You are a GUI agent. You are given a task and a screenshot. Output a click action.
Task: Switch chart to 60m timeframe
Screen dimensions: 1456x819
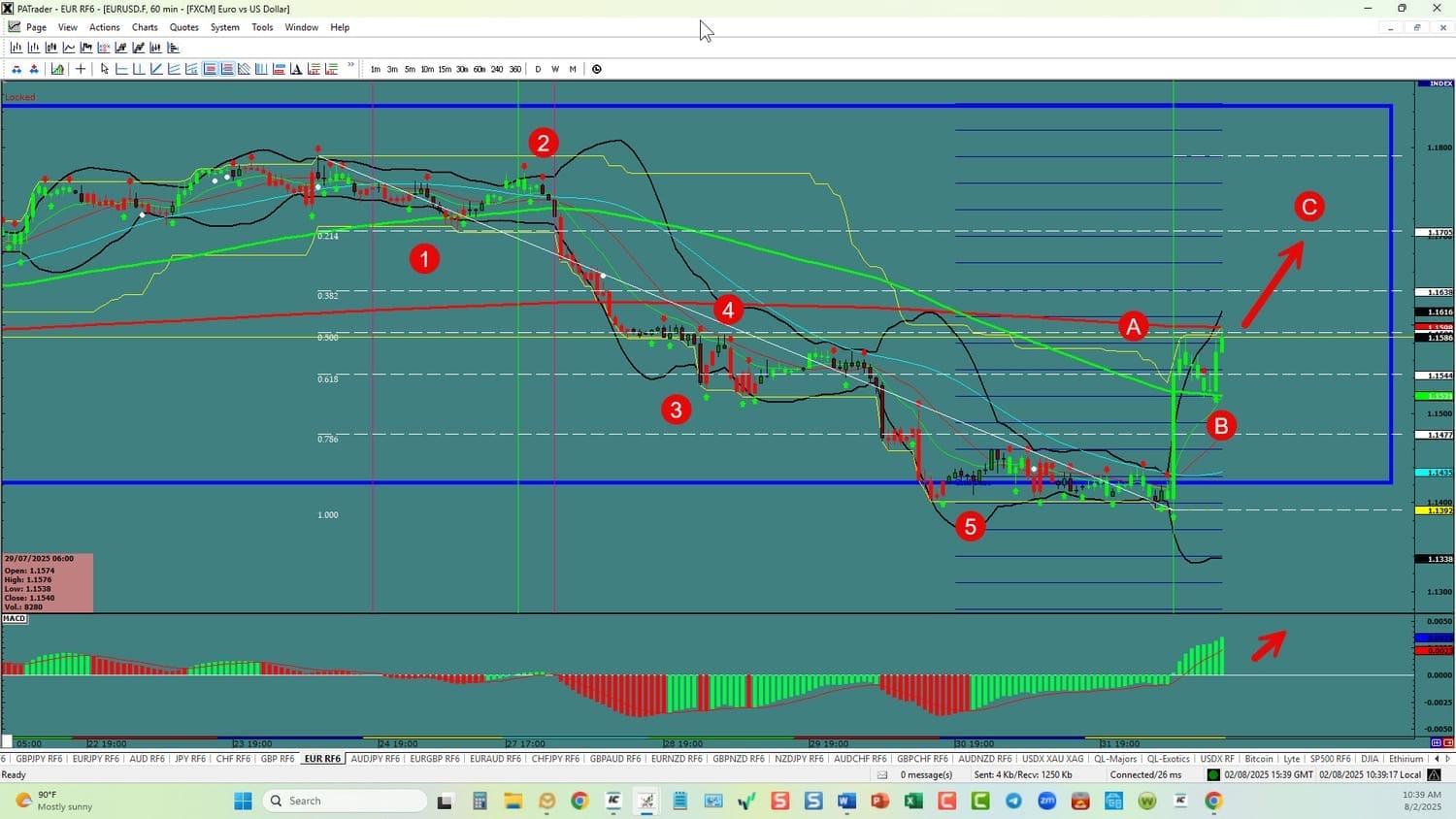point(480,69)
